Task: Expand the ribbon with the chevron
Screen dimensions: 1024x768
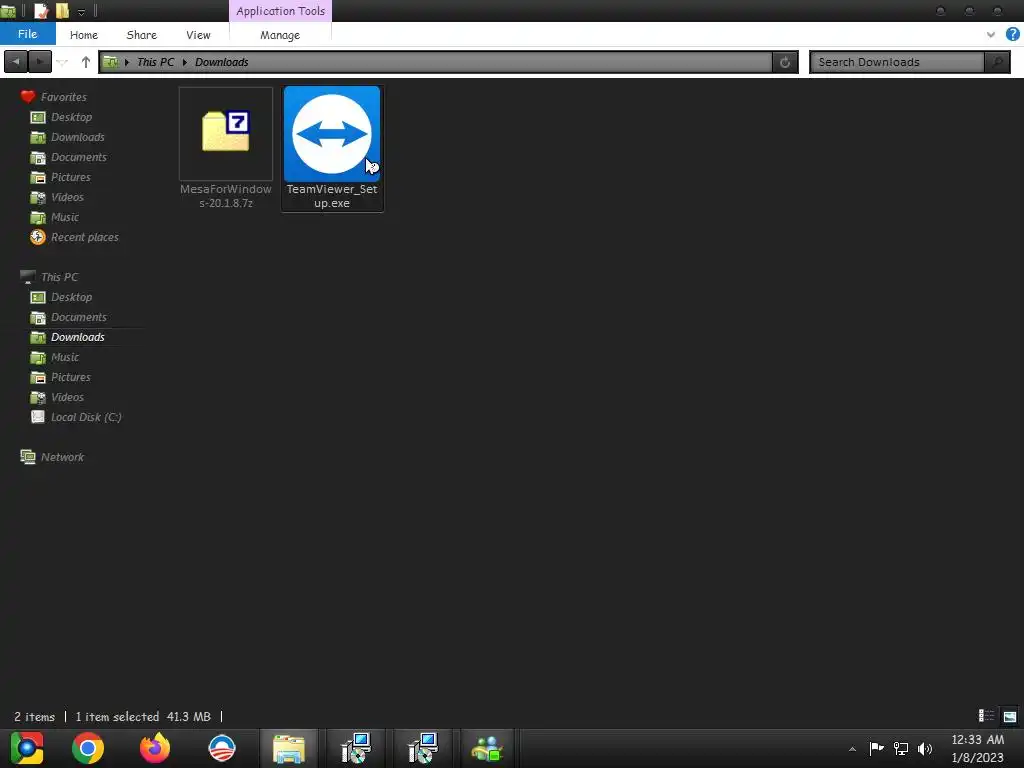Action: click(x=991, y=35)
